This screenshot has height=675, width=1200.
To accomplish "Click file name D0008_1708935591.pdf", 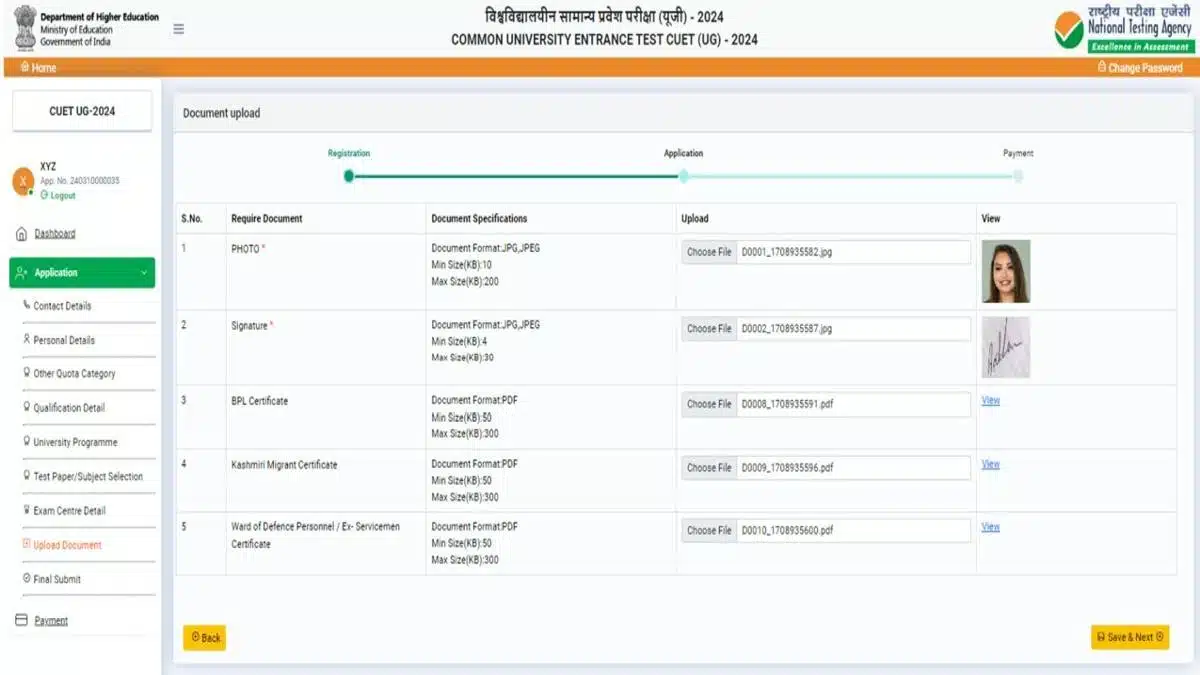I will (787, 404).
